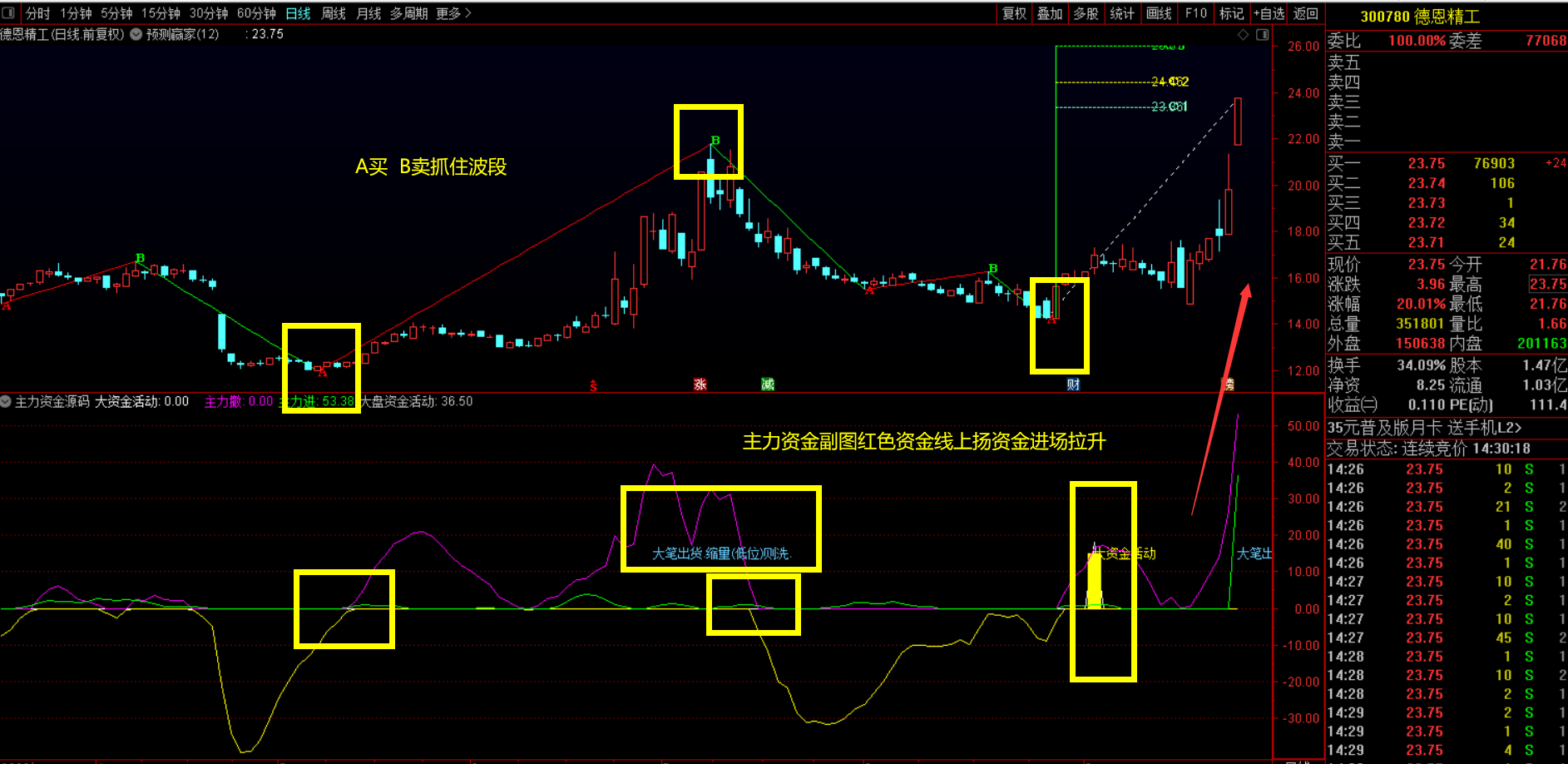This screenshot has width=1568, height=764.
Task: Click the diamond icon above the price axis
Action: point(1244,34)
